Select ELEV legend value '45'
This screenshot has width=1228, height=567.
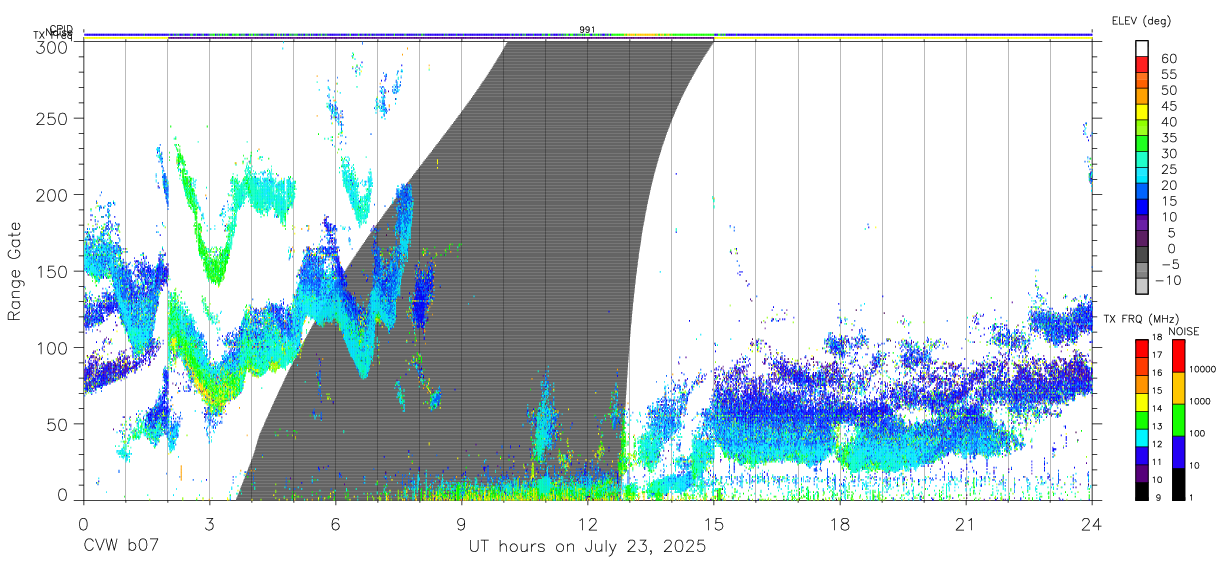[x=1168, y=106]
